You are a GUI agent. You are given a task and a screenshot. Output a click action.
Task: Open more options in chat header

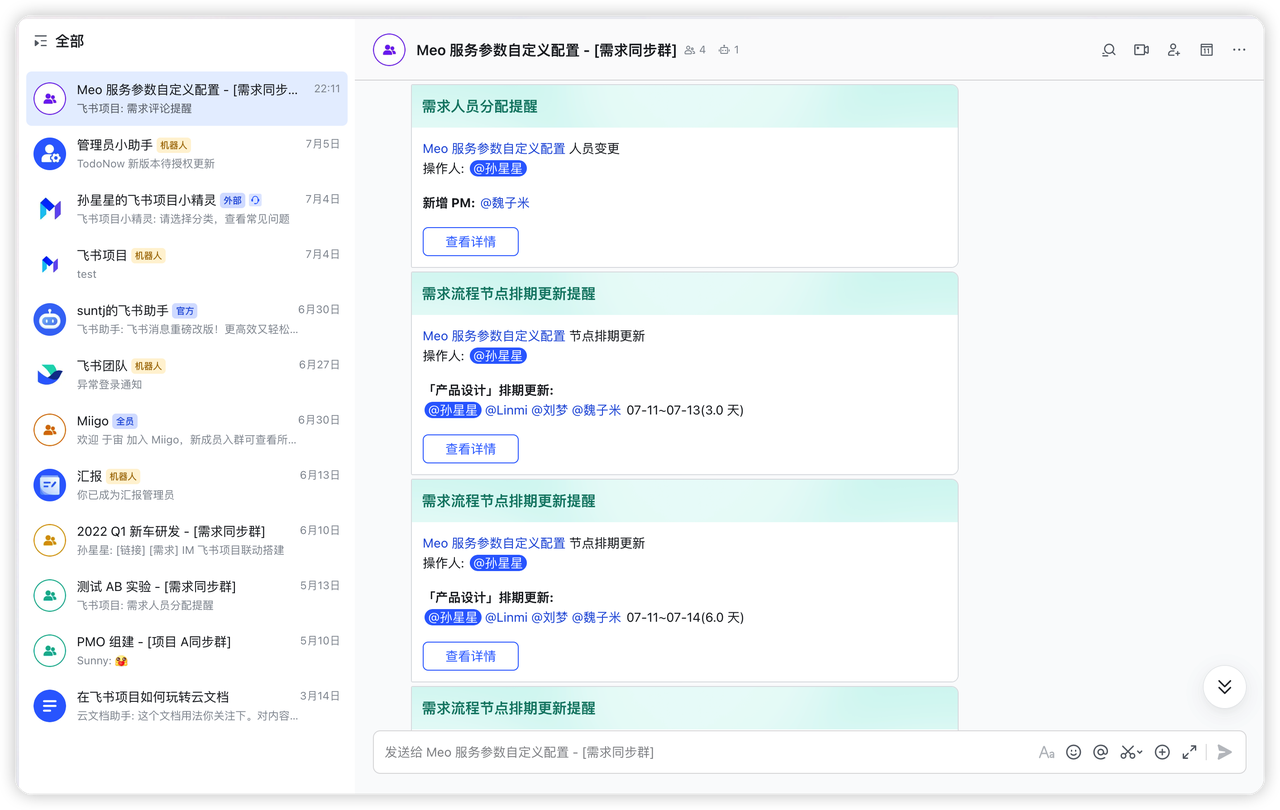pos(1239,50)
